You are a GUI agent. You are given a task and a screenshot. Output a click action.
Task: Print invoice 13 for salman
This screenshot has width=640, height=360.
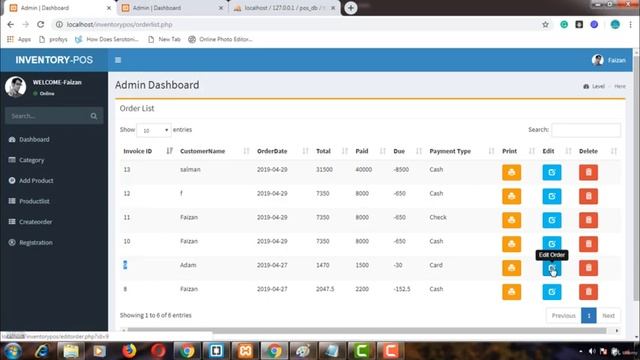511,172
